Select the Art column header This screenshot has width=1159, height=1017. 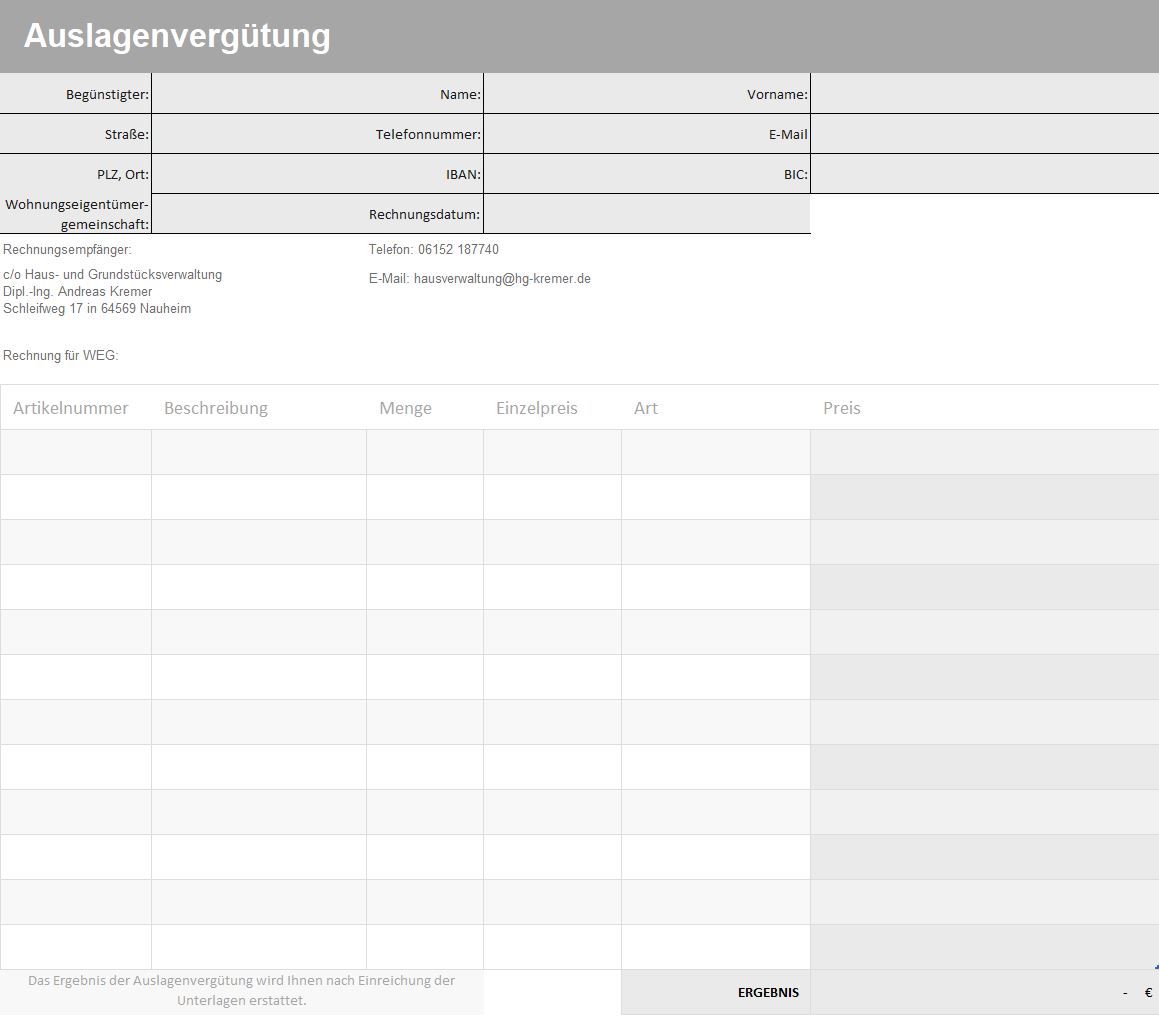(646, 408)
